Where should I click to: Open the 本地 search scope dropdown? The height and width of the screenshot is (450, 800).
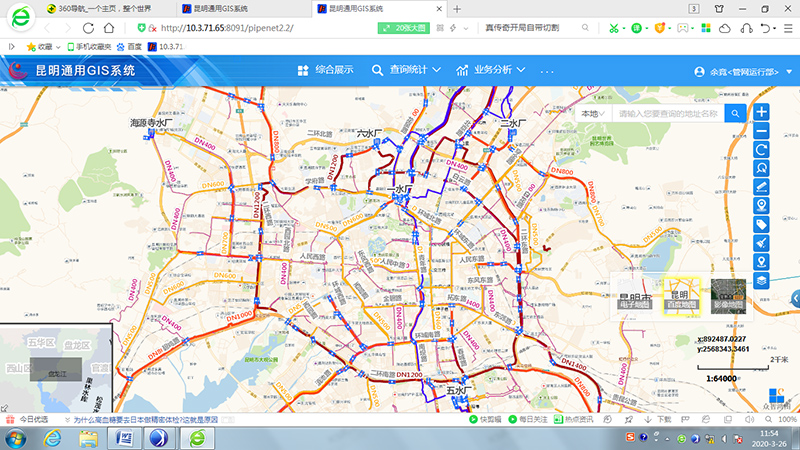pos(593,113)
